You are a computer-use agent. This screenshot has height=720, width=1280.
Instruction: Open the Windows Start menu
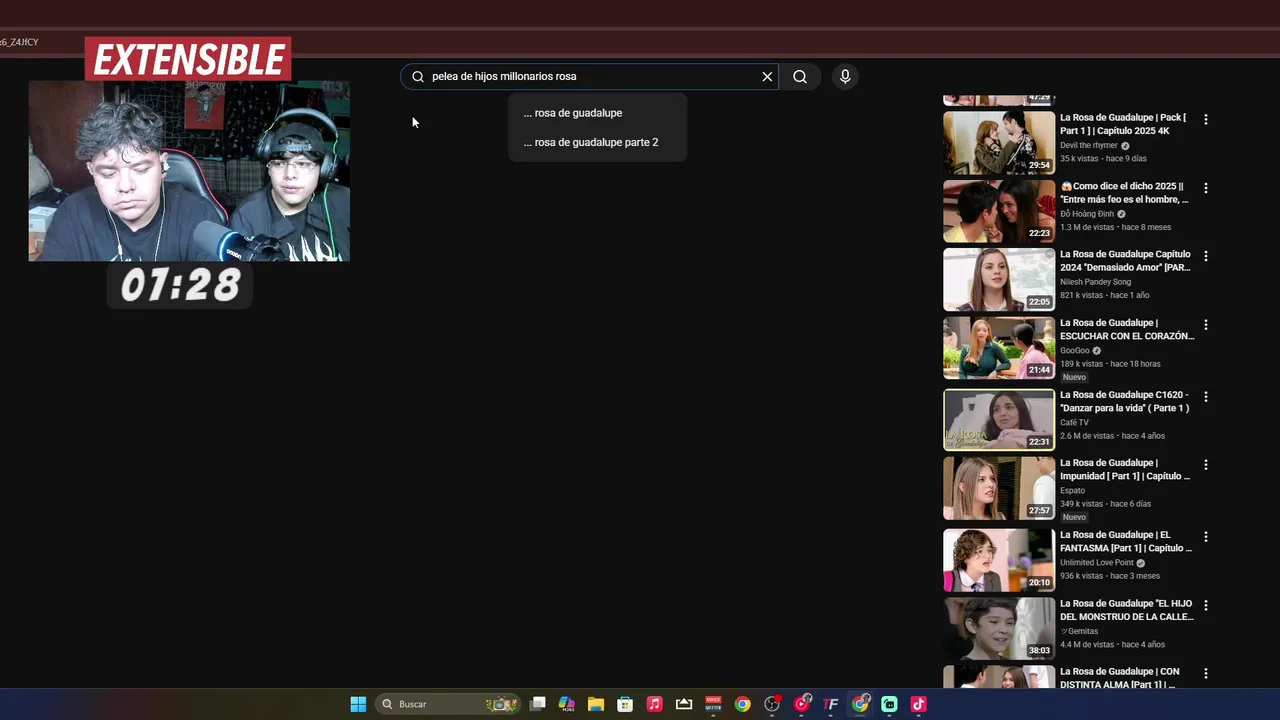tap(358, 704)
